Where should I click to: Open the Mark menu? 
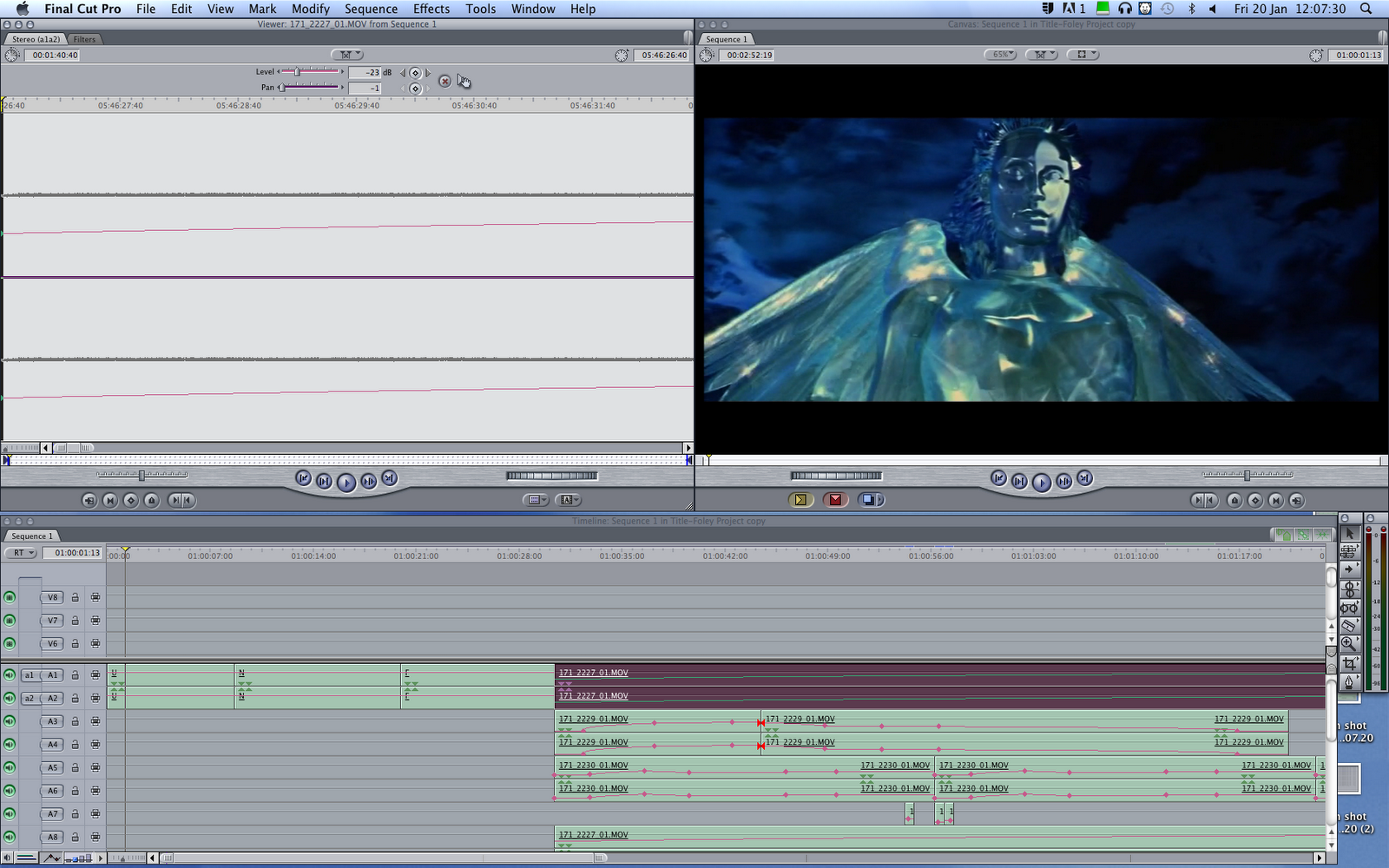click(x=262, y=9)
